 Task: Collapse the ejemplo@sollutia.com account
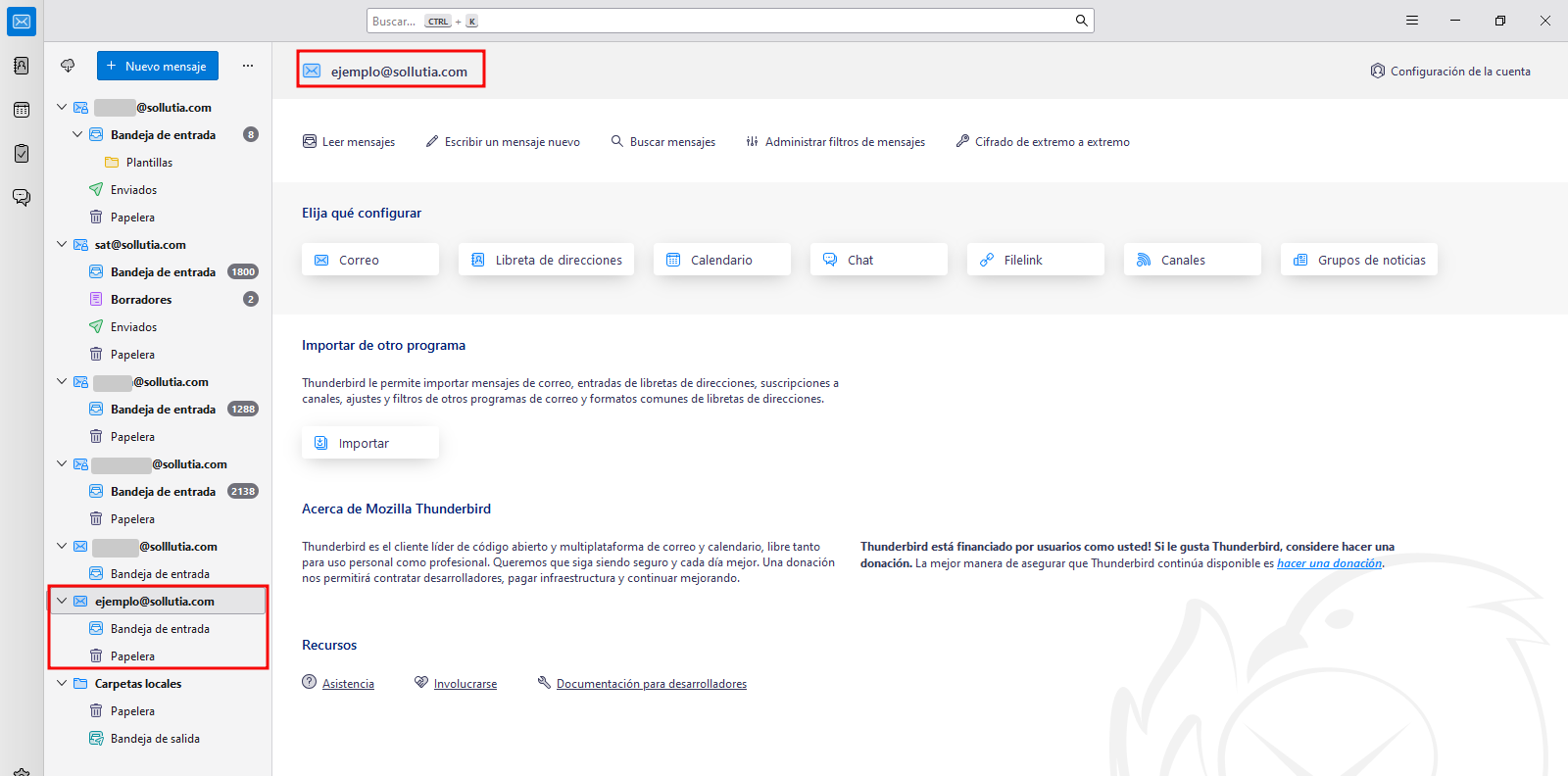pos(62,602)
